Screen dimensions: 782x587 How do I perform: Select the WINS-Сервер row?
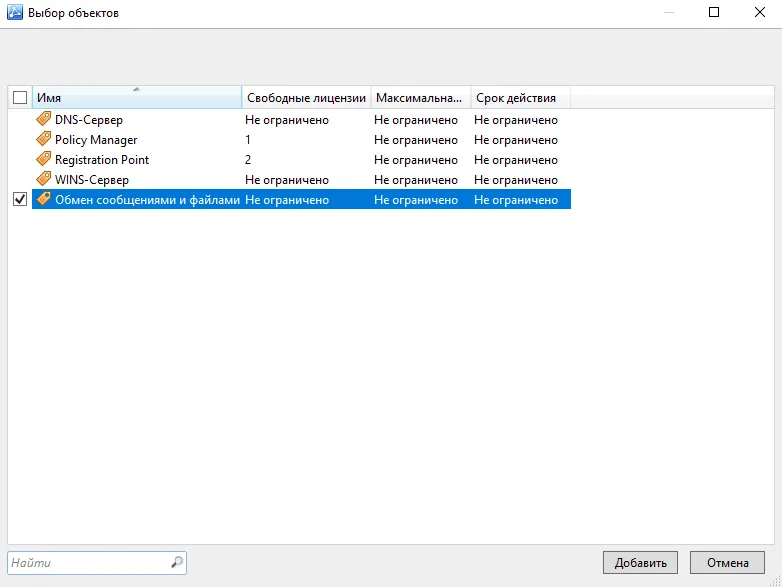[x=301, y=180]
